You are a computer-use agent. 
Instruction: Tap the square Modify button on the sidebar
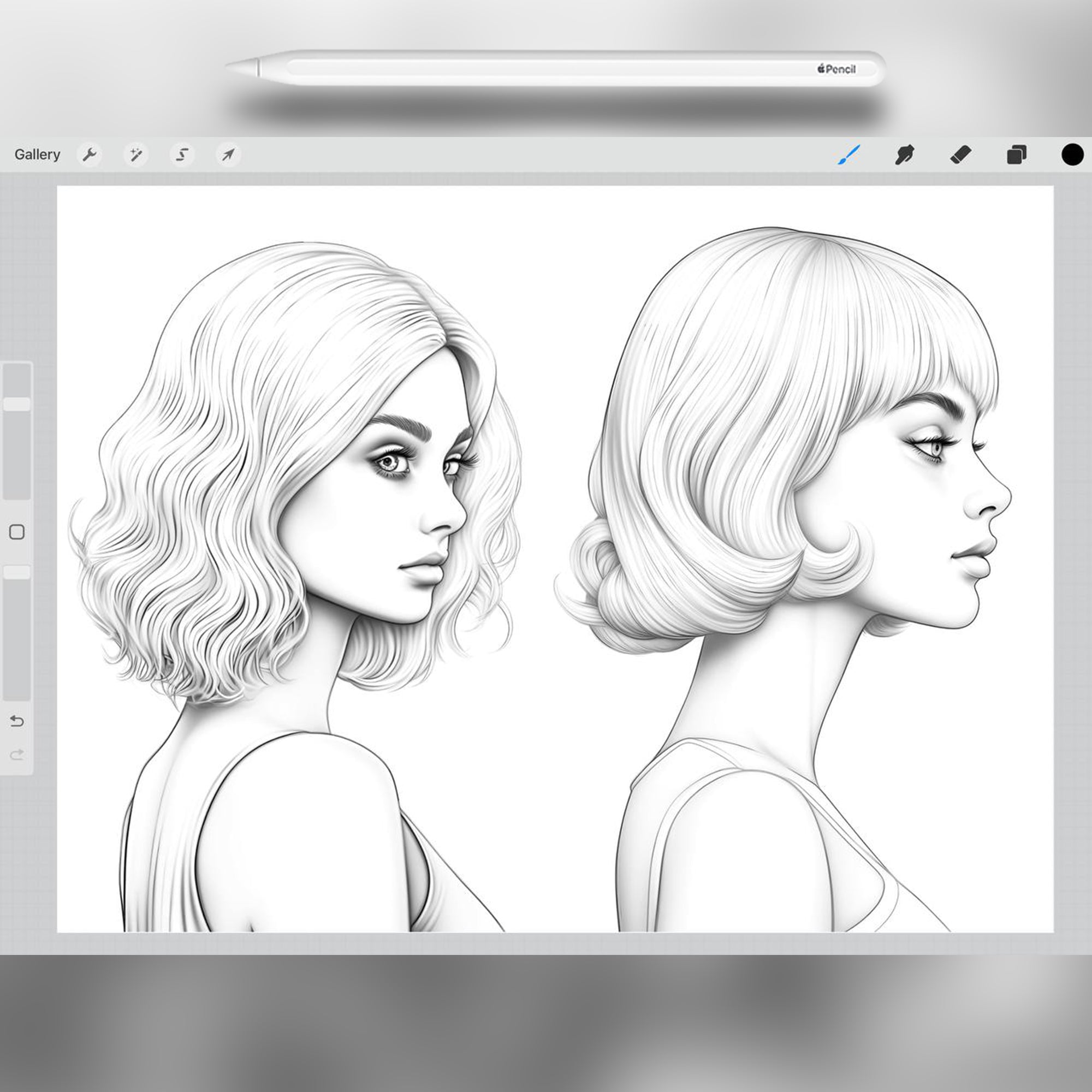17,532
